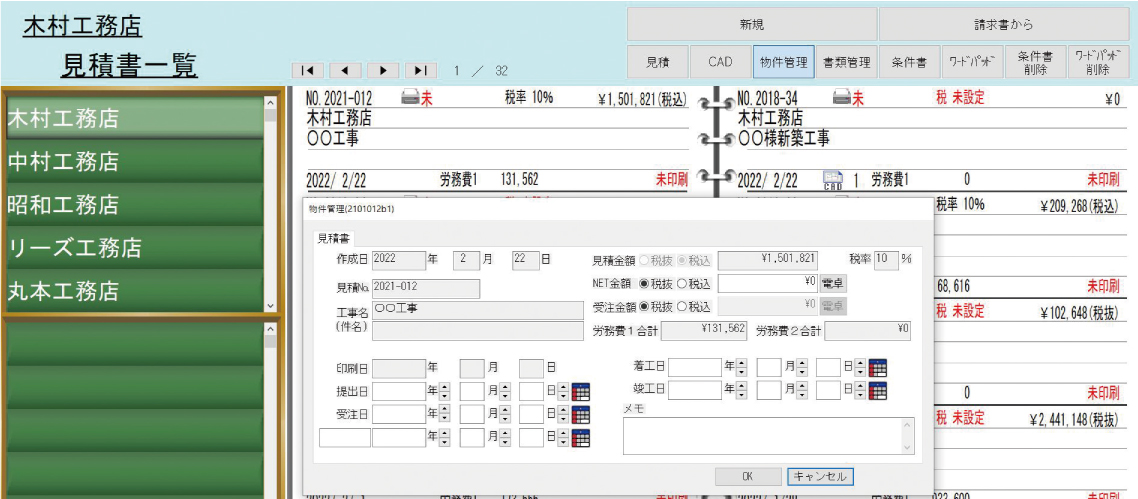Click printer icon on estimate NO.2021-012
This screenshot has height=499, width=1138.
[x=411, y=98]
